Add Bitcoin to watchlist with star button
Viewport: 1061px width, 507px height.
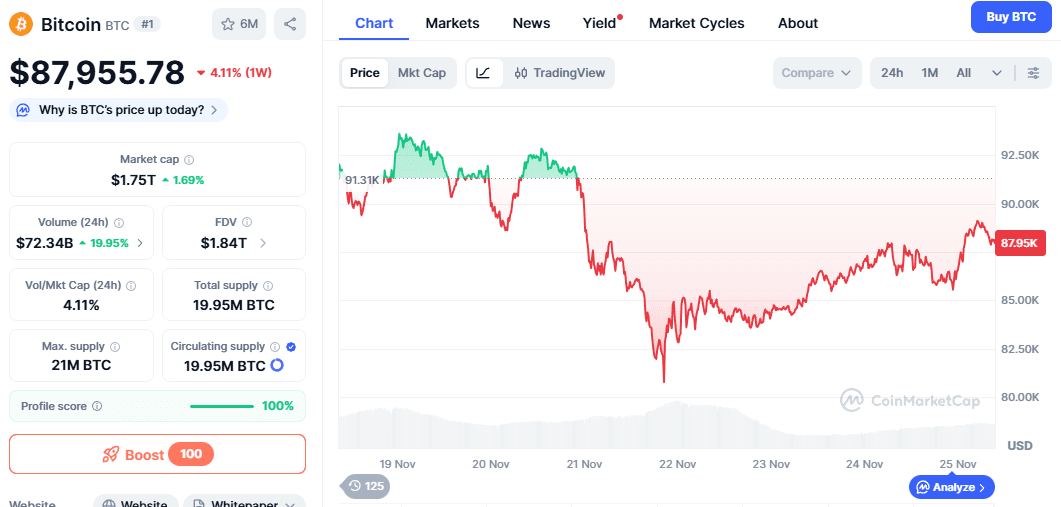tap(239, 24)
